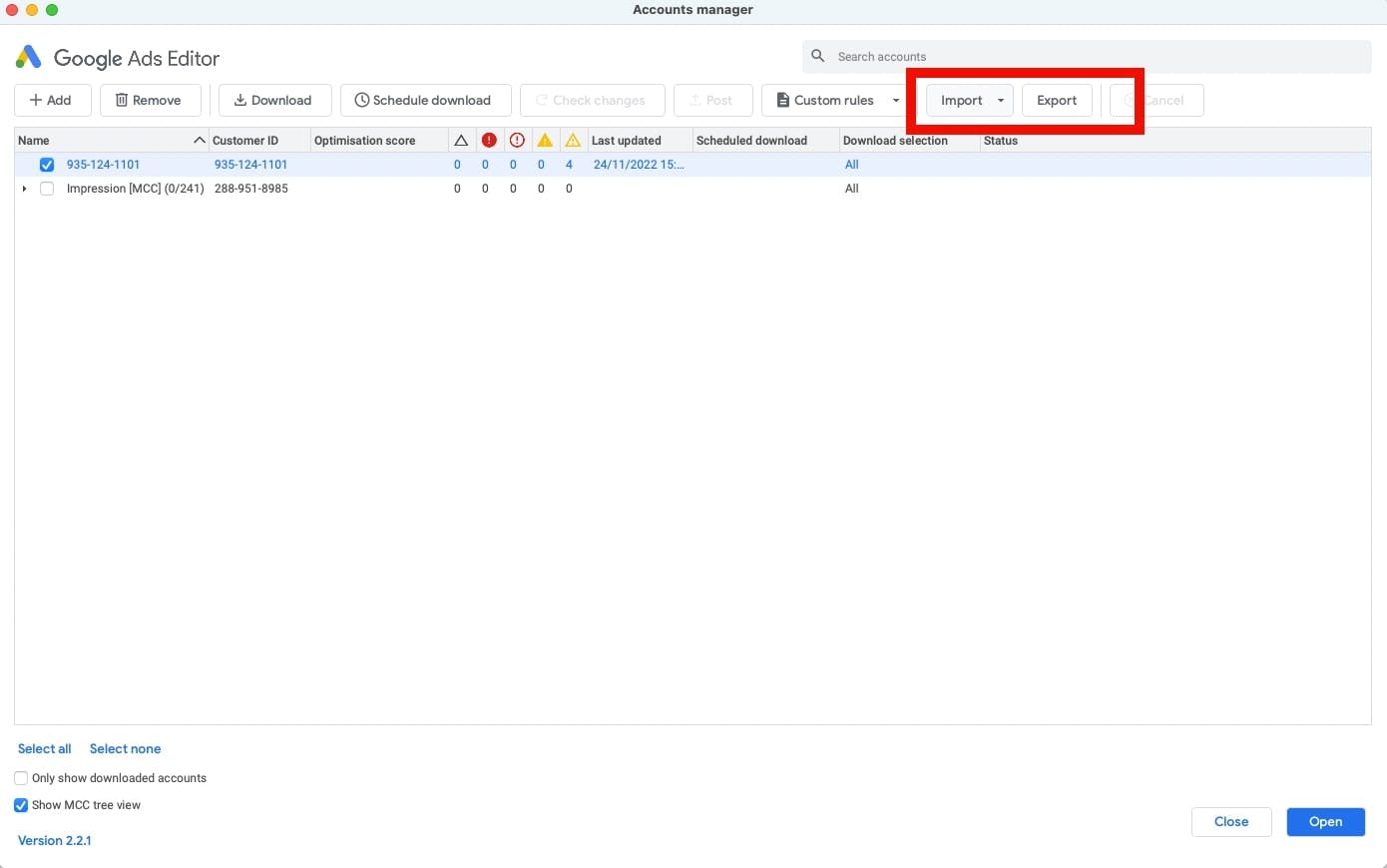Disable Show MCC tree view
The height and width of the screenshot is (868, 1387).
click(21, 805)
